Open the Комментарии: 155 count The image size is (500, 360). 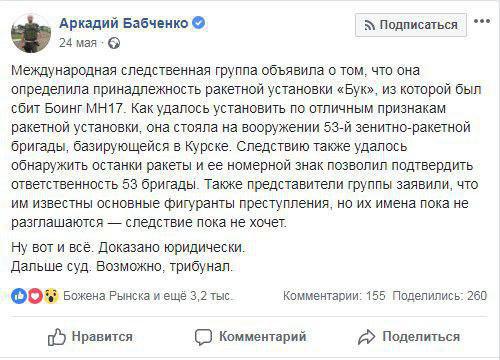point(334,296)
